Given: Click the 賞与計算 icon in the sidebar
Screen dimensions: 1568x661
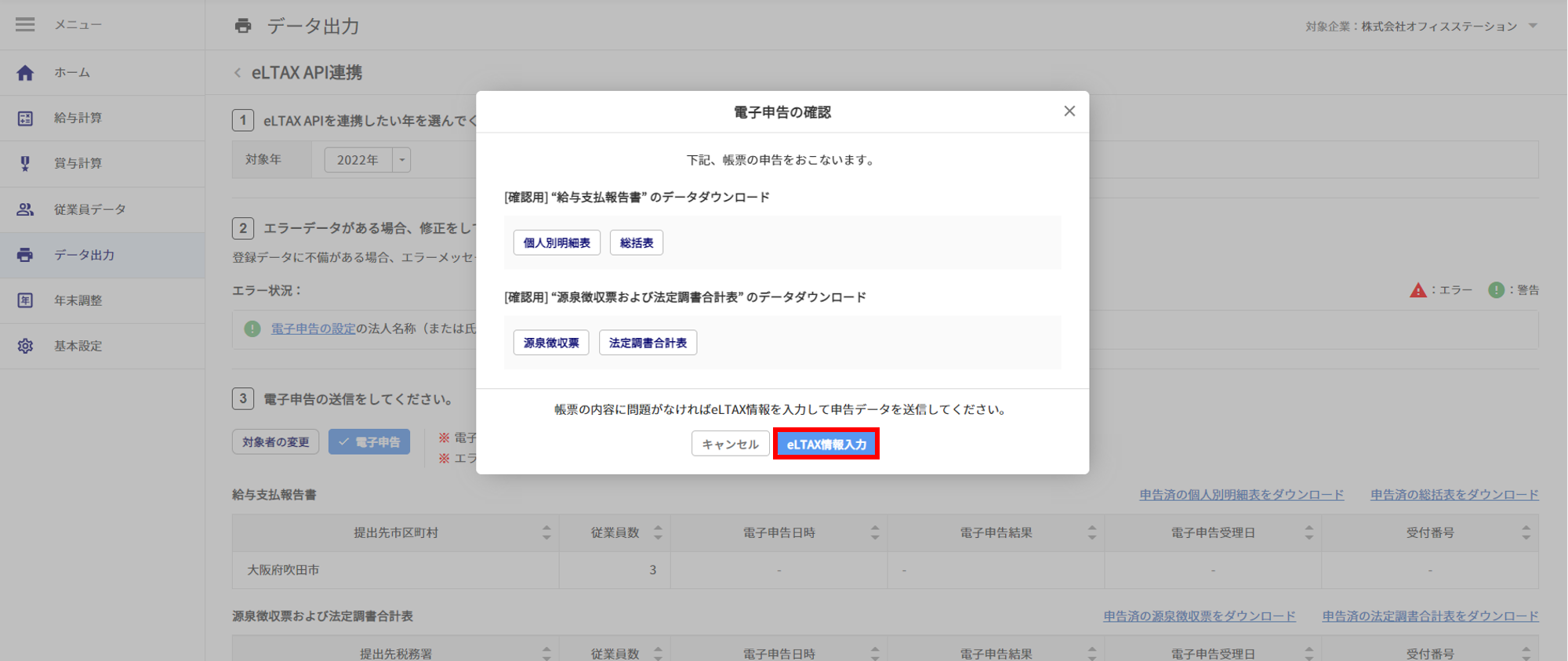Looking at the screenshot, I should pyautogui.click(x=25, y=163).
